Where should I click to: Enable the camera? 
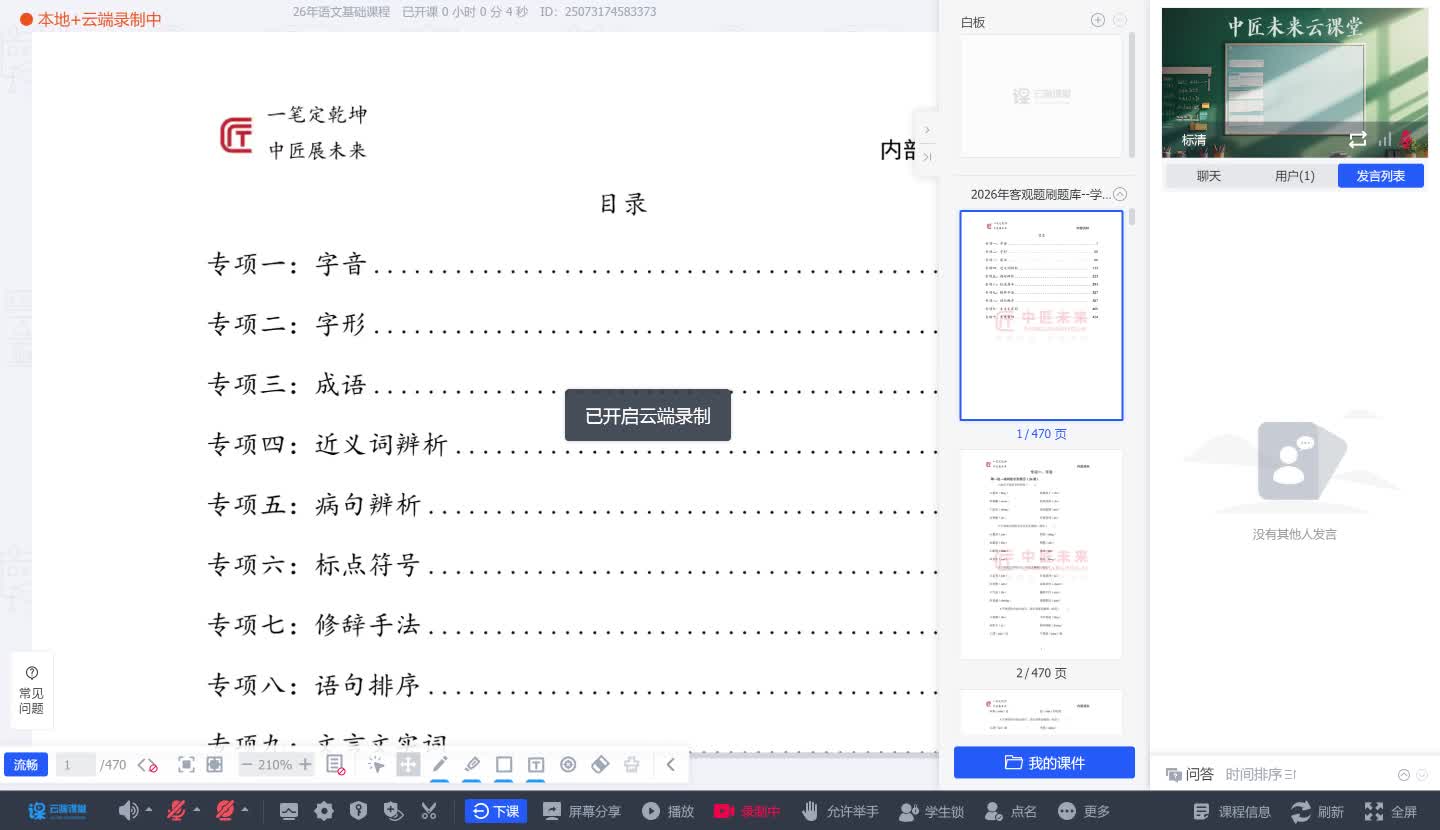226,811
